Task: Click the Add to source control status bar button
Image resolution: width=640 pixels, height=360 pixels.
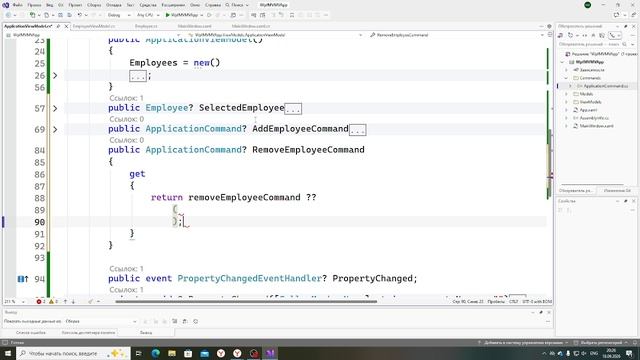Action: click(x=523, y=343)
